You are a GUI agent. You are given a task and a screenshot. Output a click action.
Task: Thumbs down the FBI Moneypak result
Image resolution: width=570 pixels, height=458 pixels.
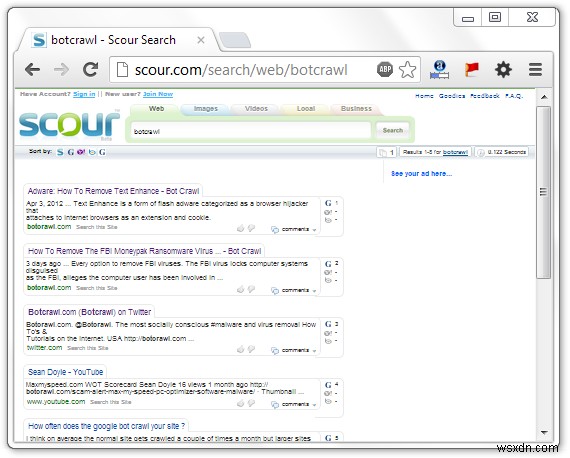(x=251, y=289)
